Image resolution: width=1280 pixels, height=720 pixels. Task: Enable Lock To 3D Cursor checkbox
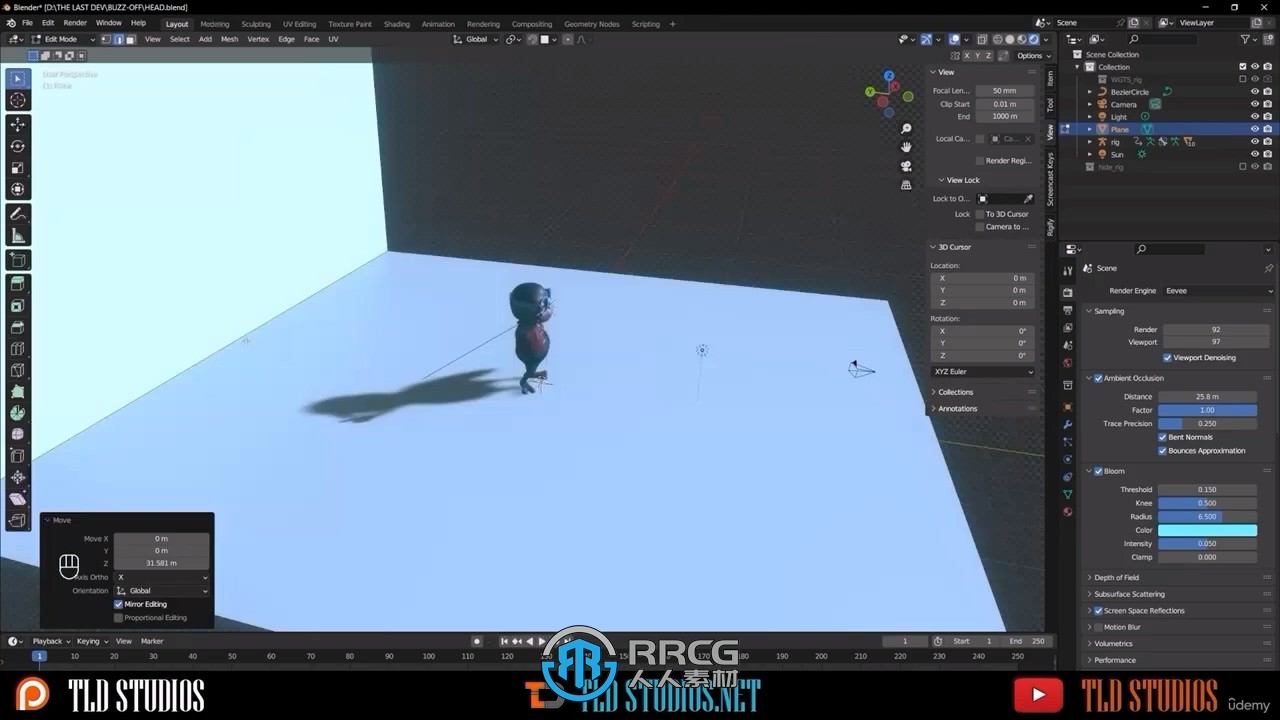click(x=980, y=214)
